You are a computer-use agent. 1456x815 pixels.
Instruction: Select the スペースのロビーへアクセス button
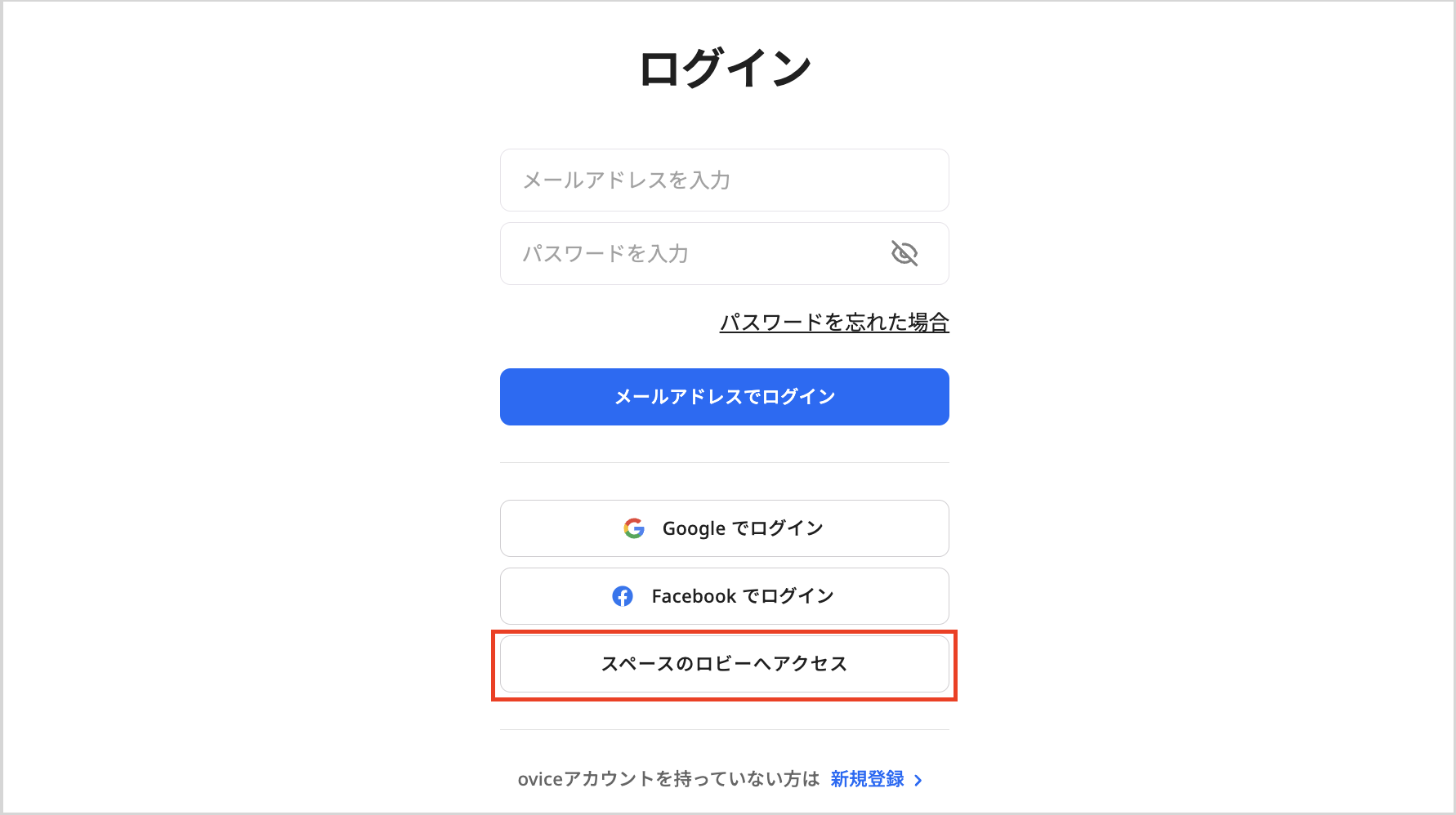(x=724, y=664)
